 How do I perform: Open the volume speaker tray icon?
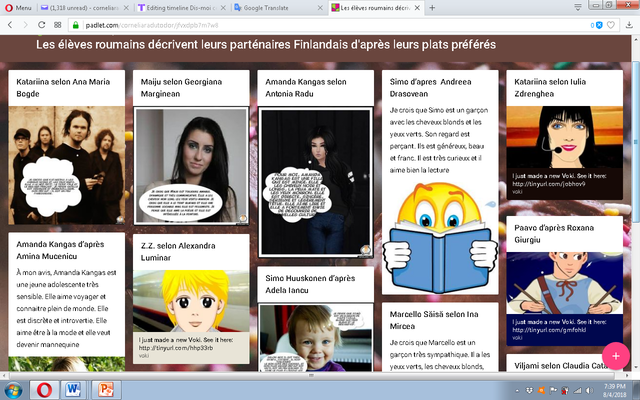pos(589,390)
